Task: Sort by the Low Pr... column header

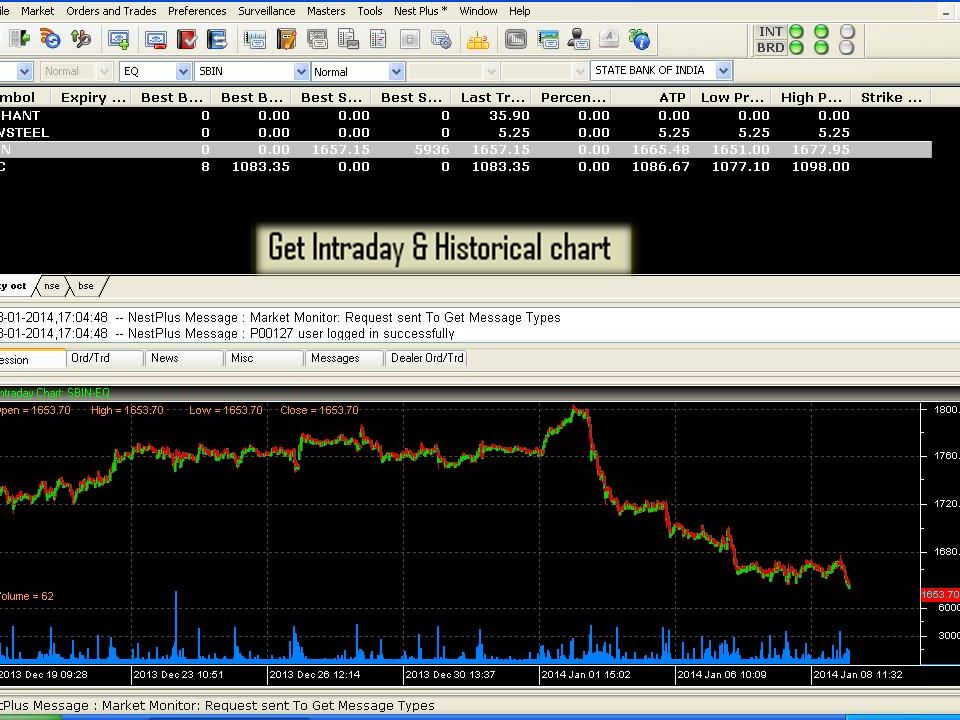Action: coord(732,97)
